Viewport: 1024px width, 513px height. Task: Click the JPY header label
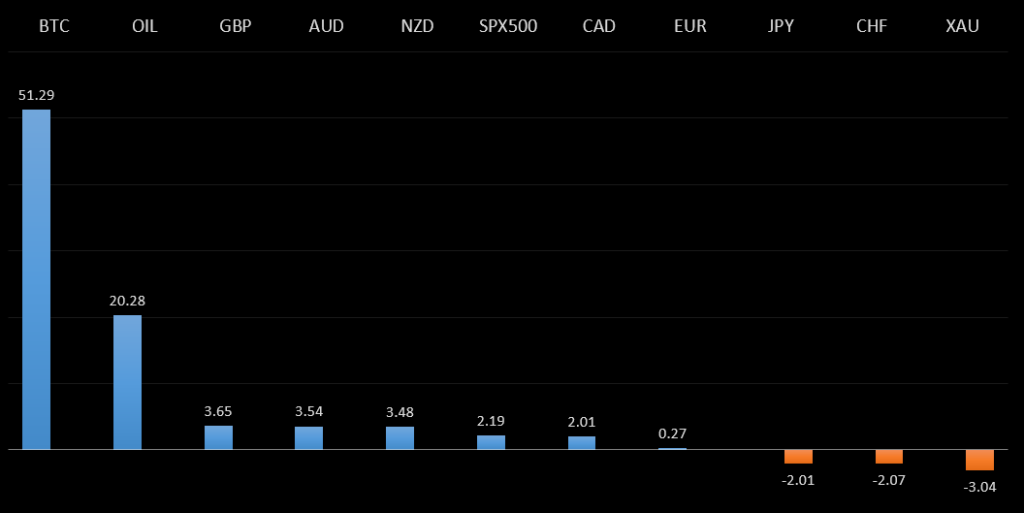(781, 26)
